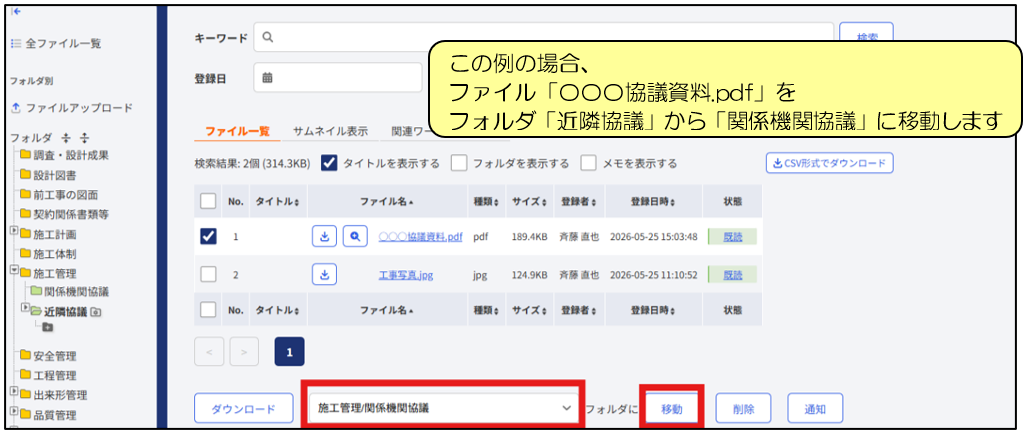This screenshot has height=432, width=1026.
Task: Click the 削除 button
Action: click(x=743, y=409)
